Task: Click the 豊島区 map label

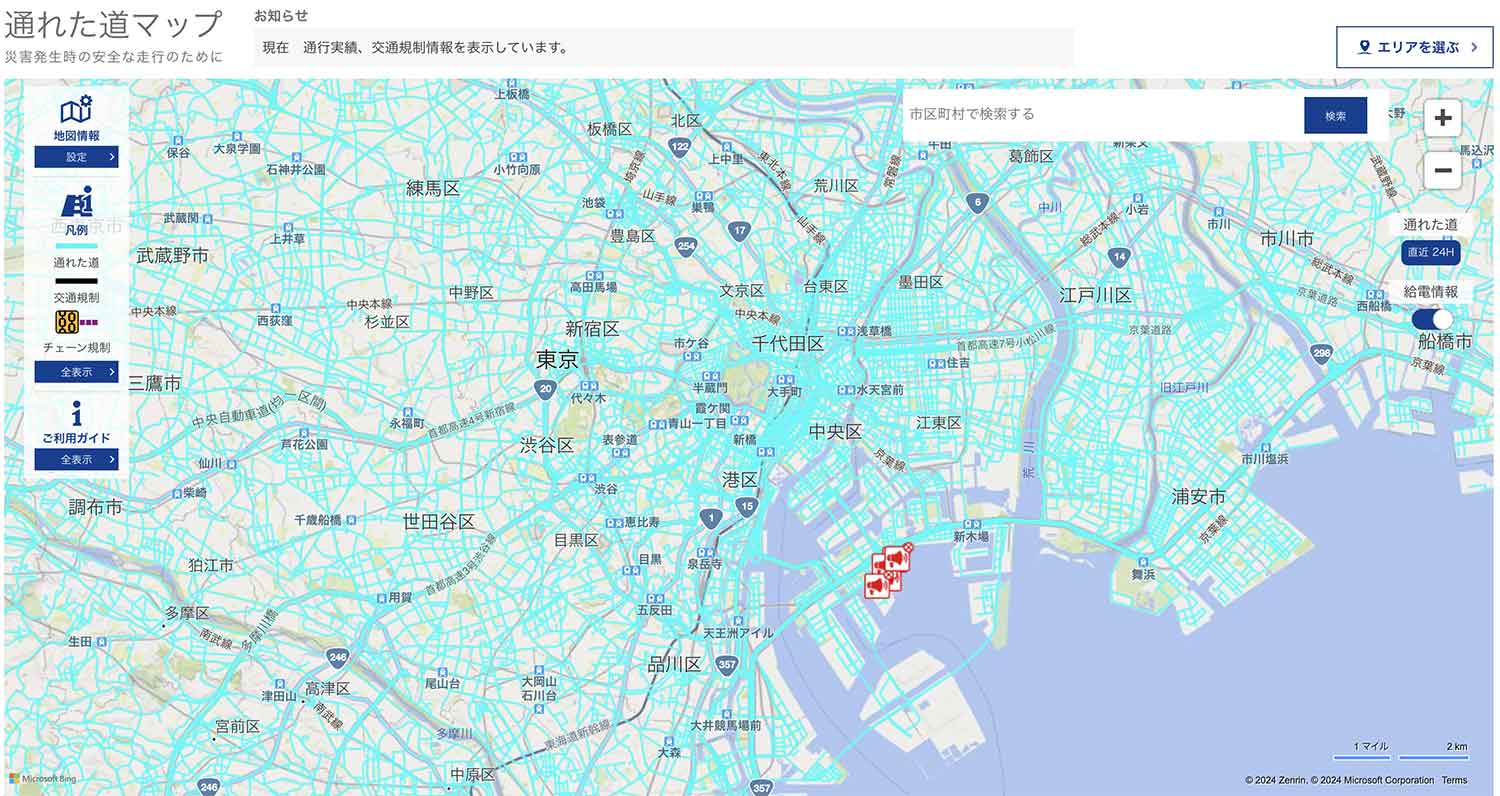Action: point(633,236)
